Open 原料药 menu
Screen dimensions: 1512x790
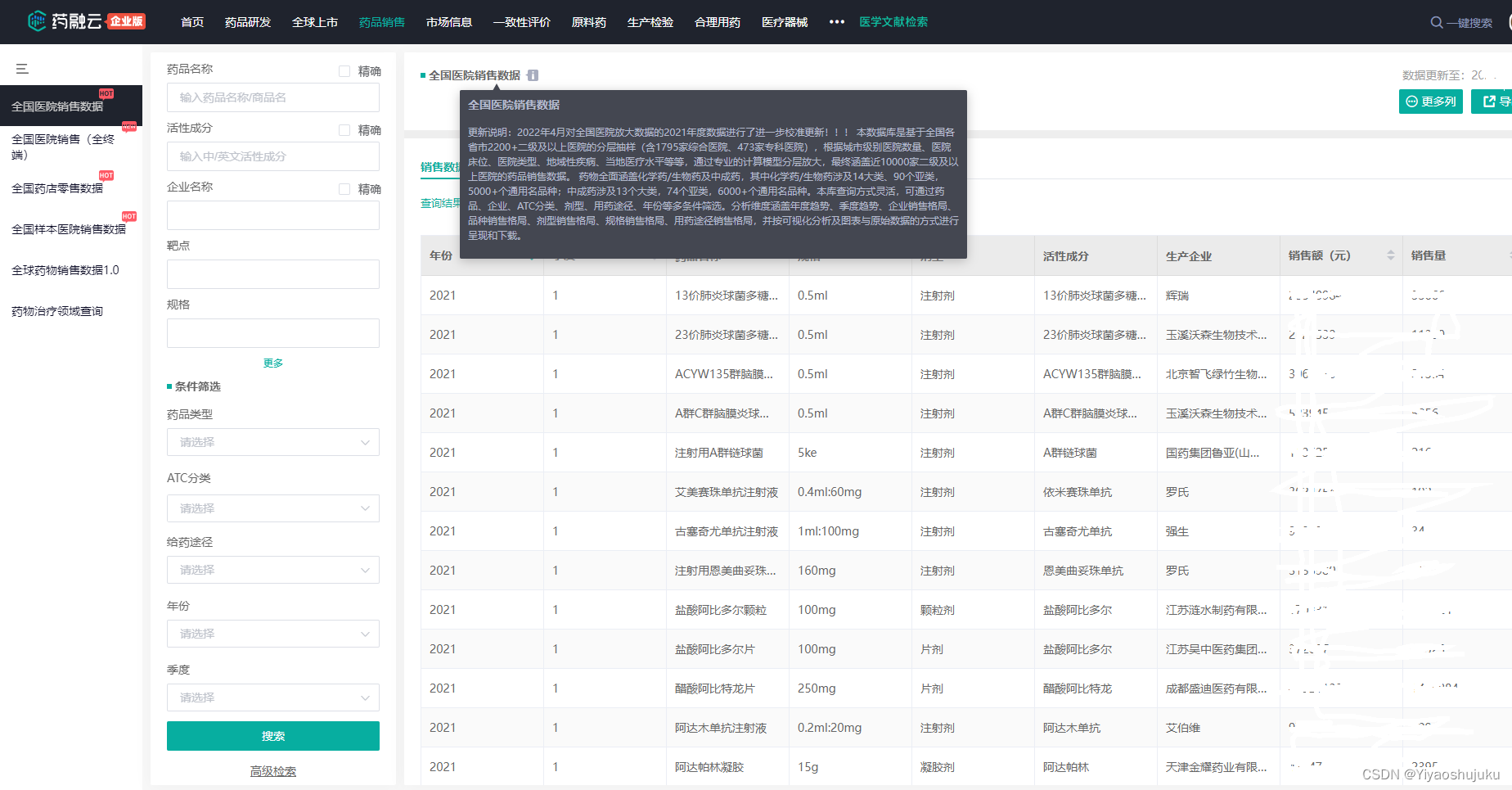(x=589, y=22)
